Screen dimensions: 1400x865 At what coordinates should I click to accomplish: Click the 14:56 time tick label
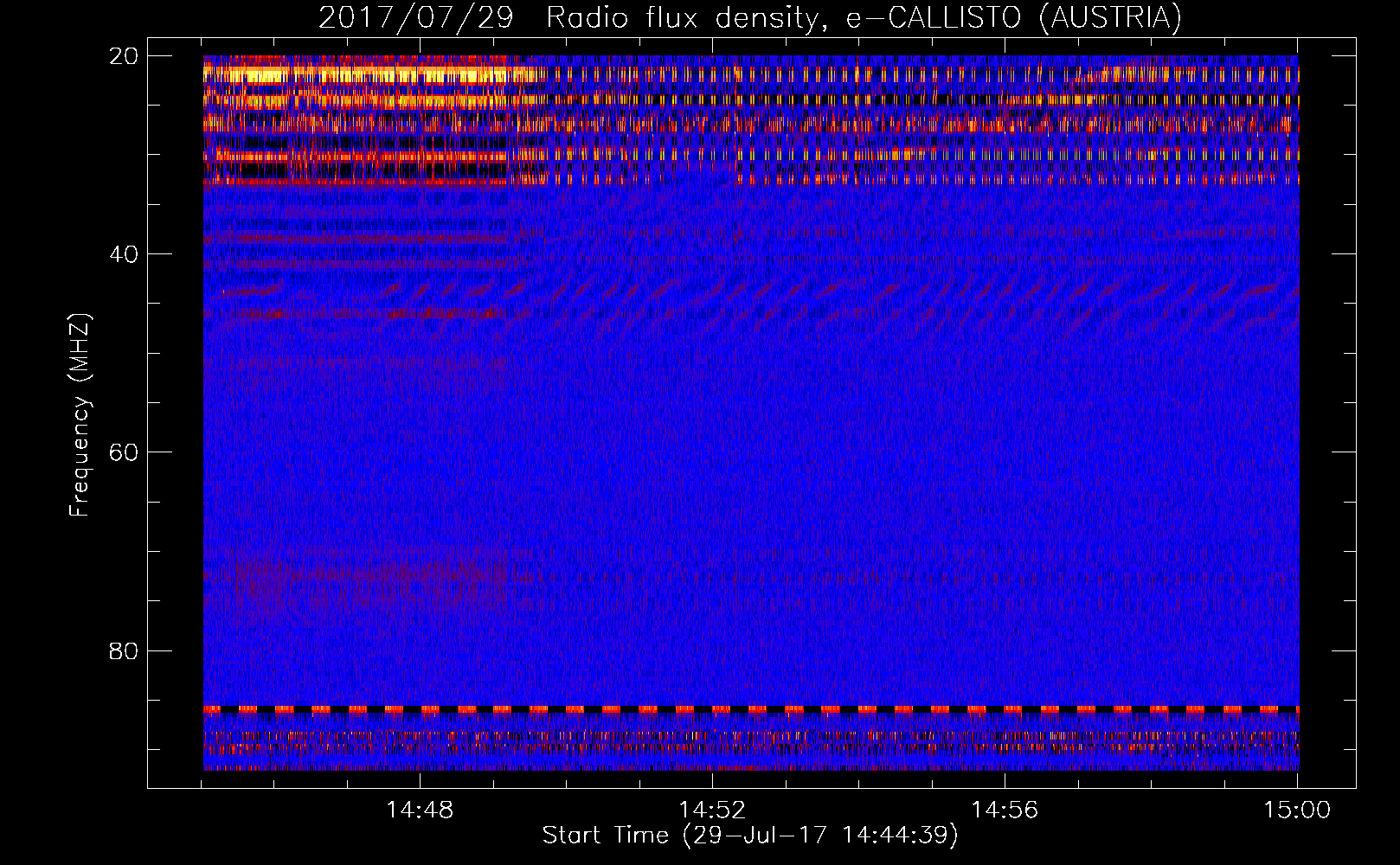1005,811
